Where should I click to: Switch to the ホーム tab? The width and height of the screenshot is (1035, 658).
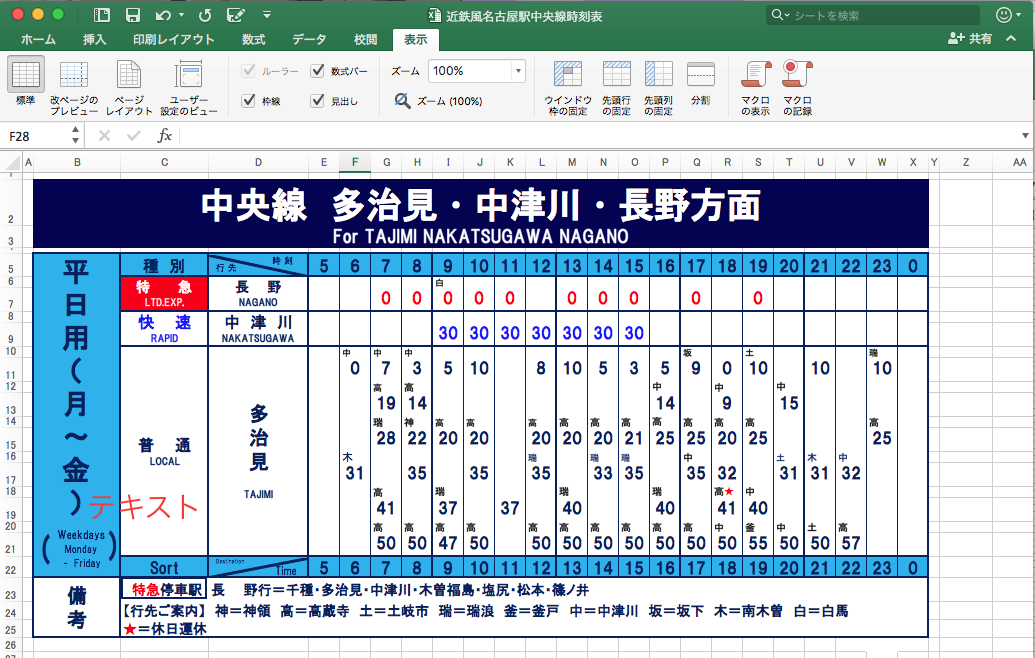coord(38,40)
